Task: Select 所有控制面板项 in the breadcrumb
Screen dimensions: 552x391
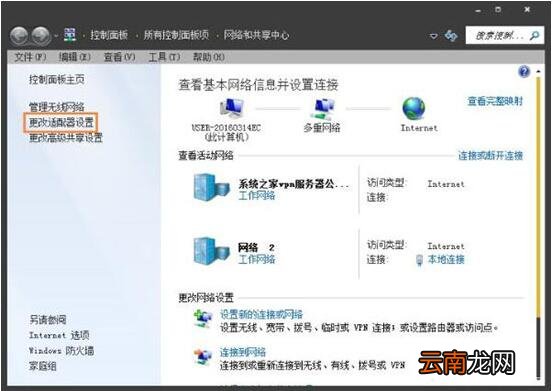Action: [x=176, y=35]
